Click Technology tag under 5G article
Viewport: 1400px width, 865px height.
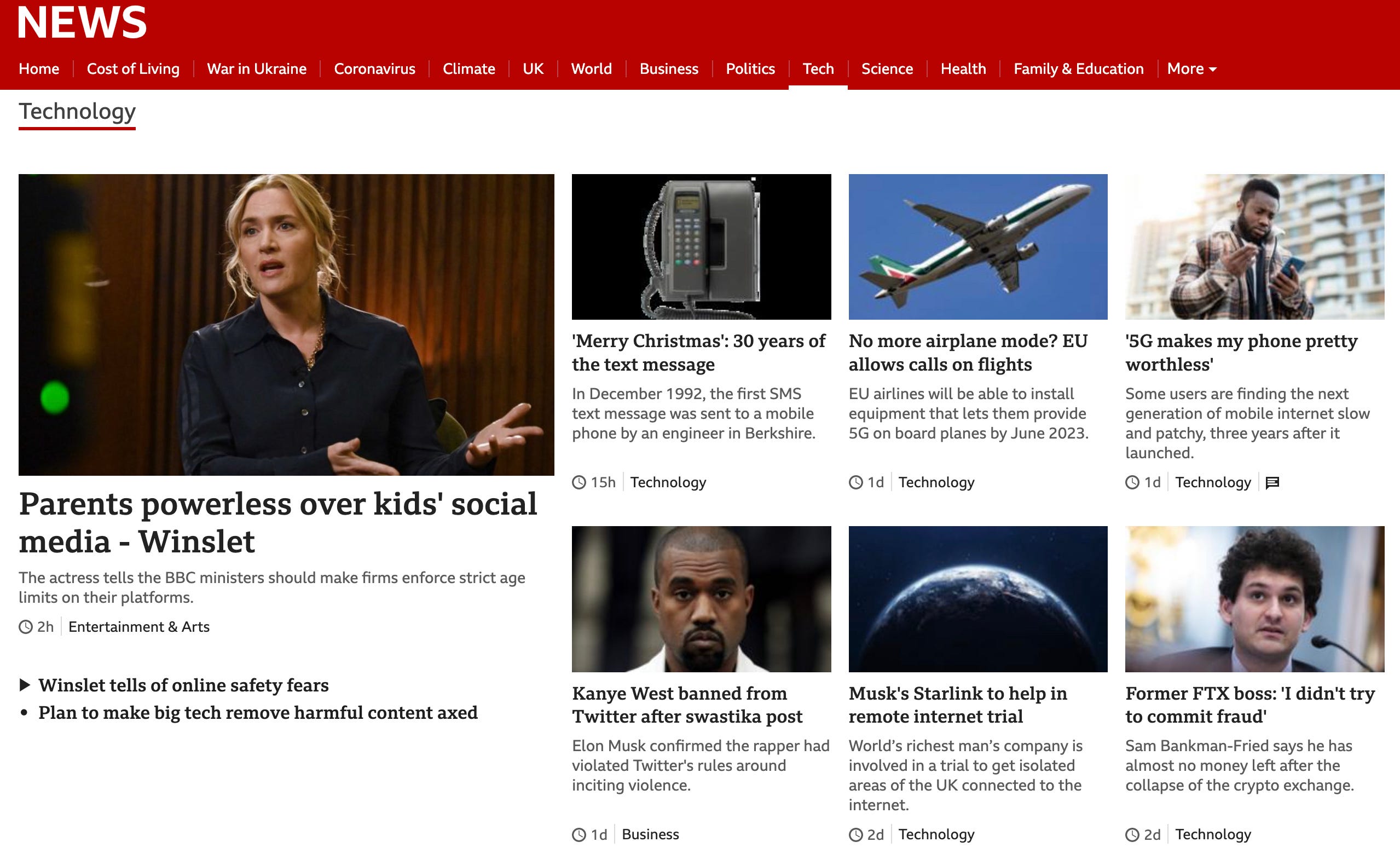(x=1213, y=483)
